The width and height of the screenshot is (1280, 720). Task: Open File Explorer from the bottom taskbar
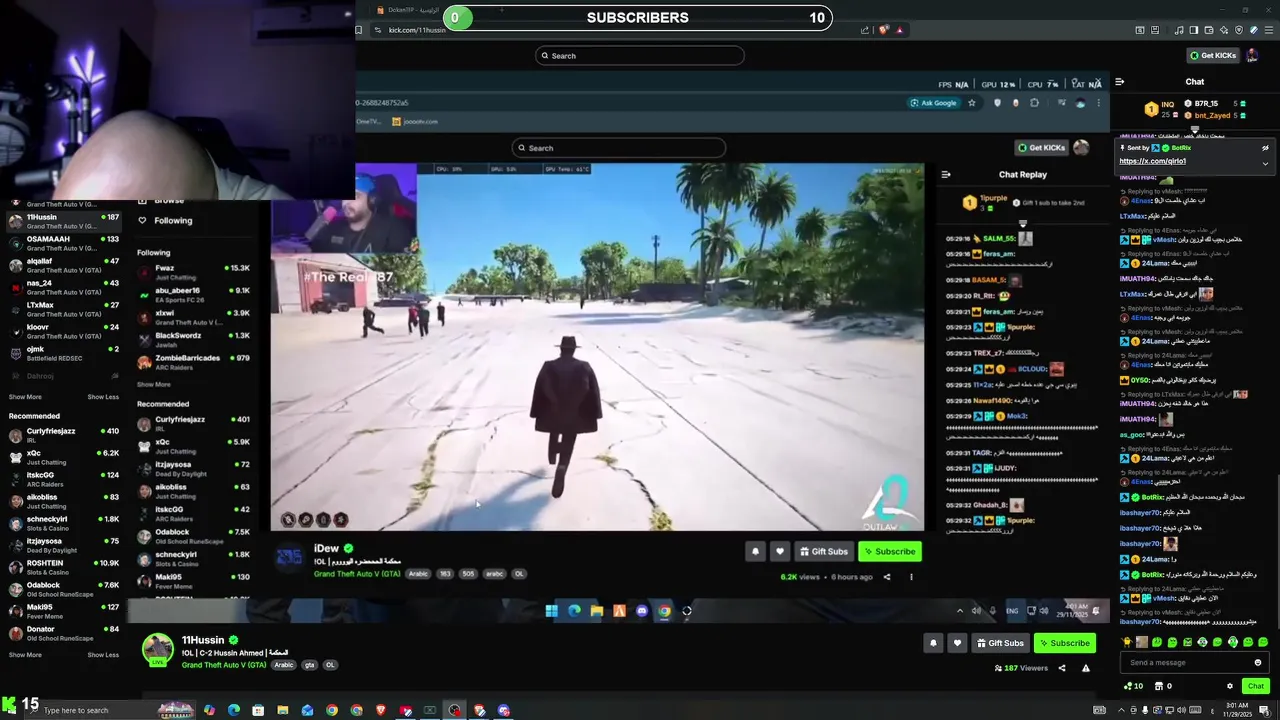(x=282, y=710)
